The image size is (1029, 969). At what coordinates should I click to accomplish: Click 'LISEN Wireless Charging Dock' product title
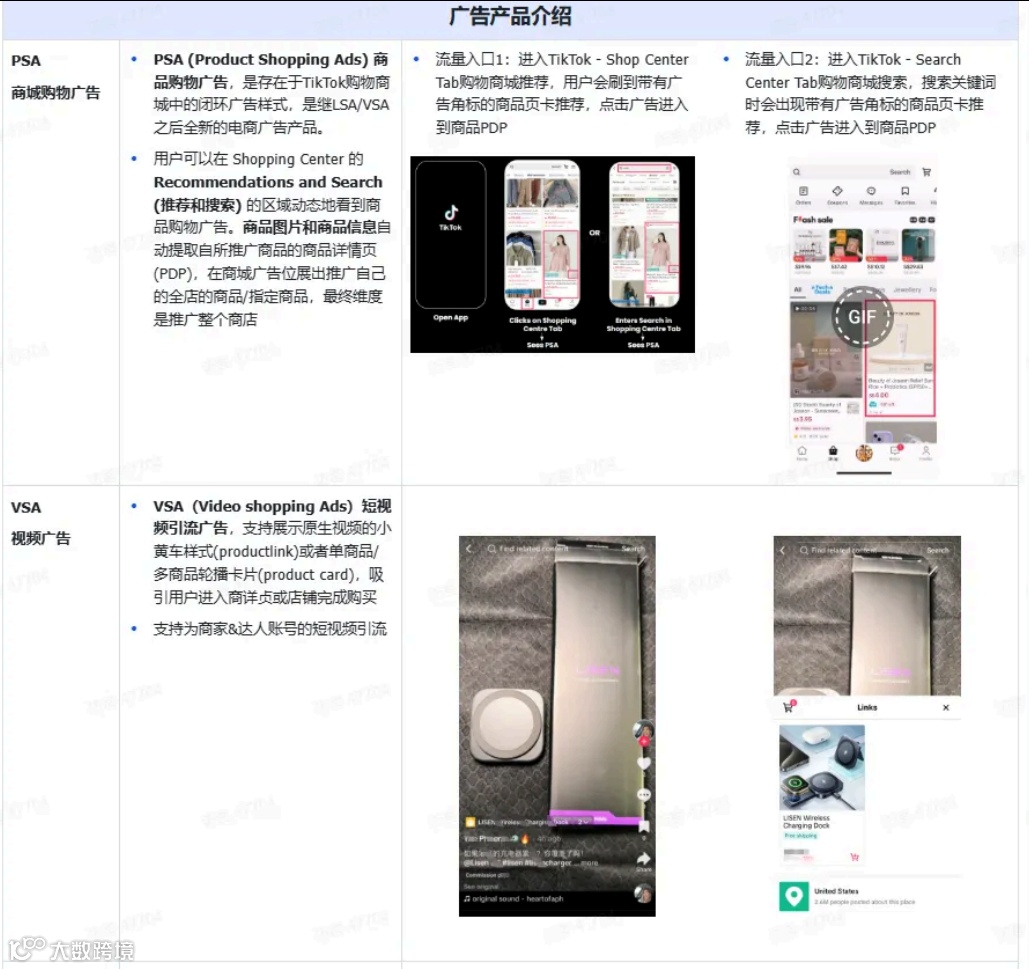coord(807,821)
